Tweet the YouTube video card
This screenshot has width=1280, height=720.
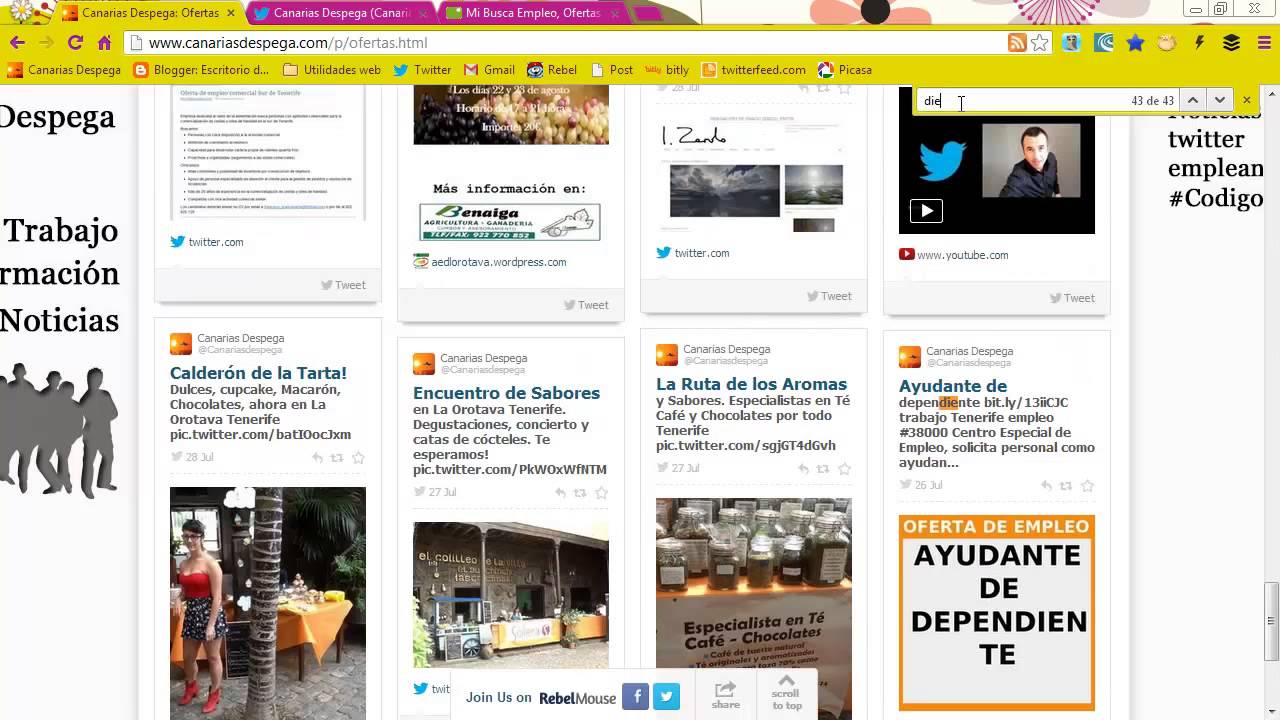(1072, 298)
